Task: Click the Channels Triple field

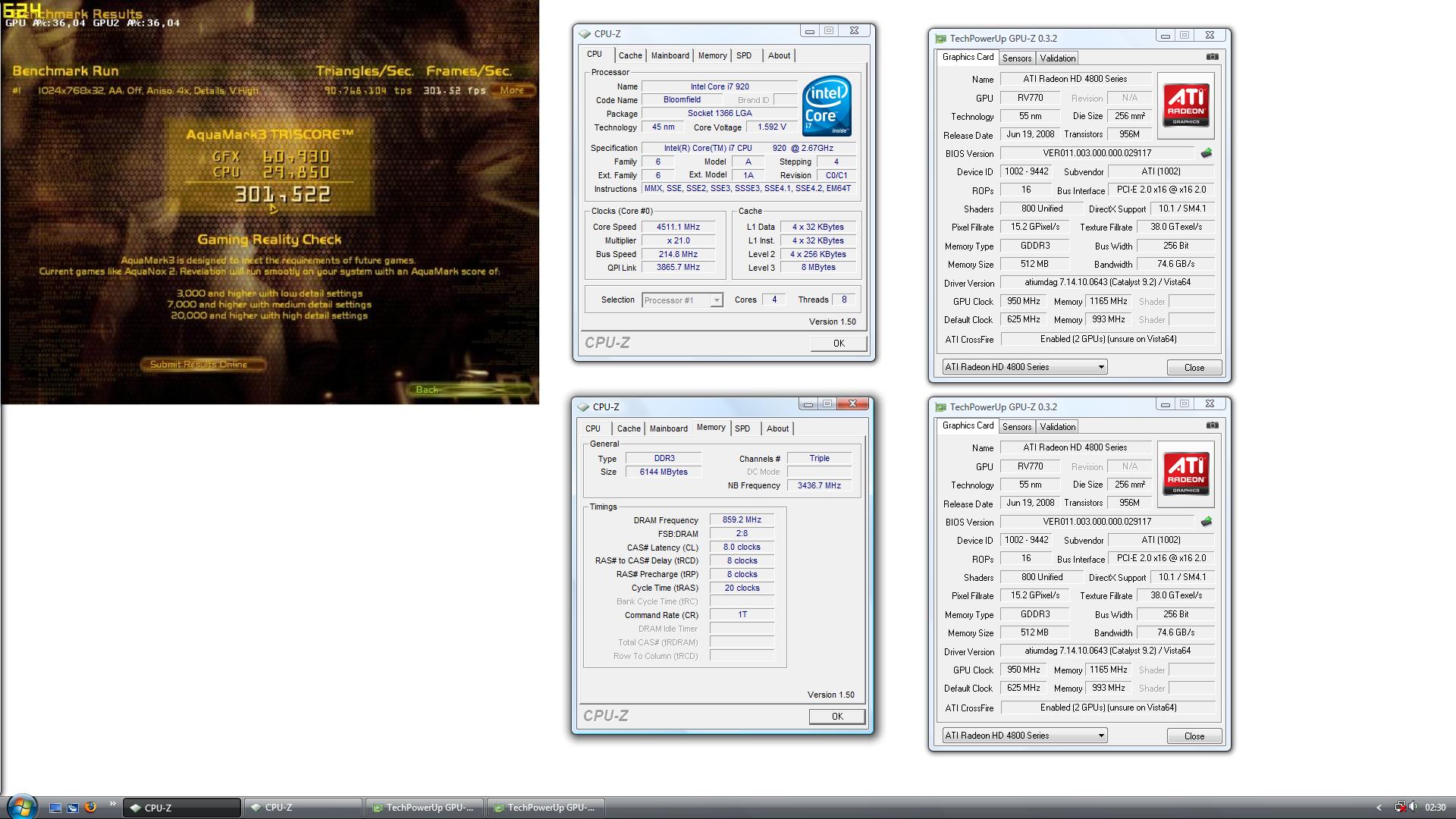Action: click(819, 458)
